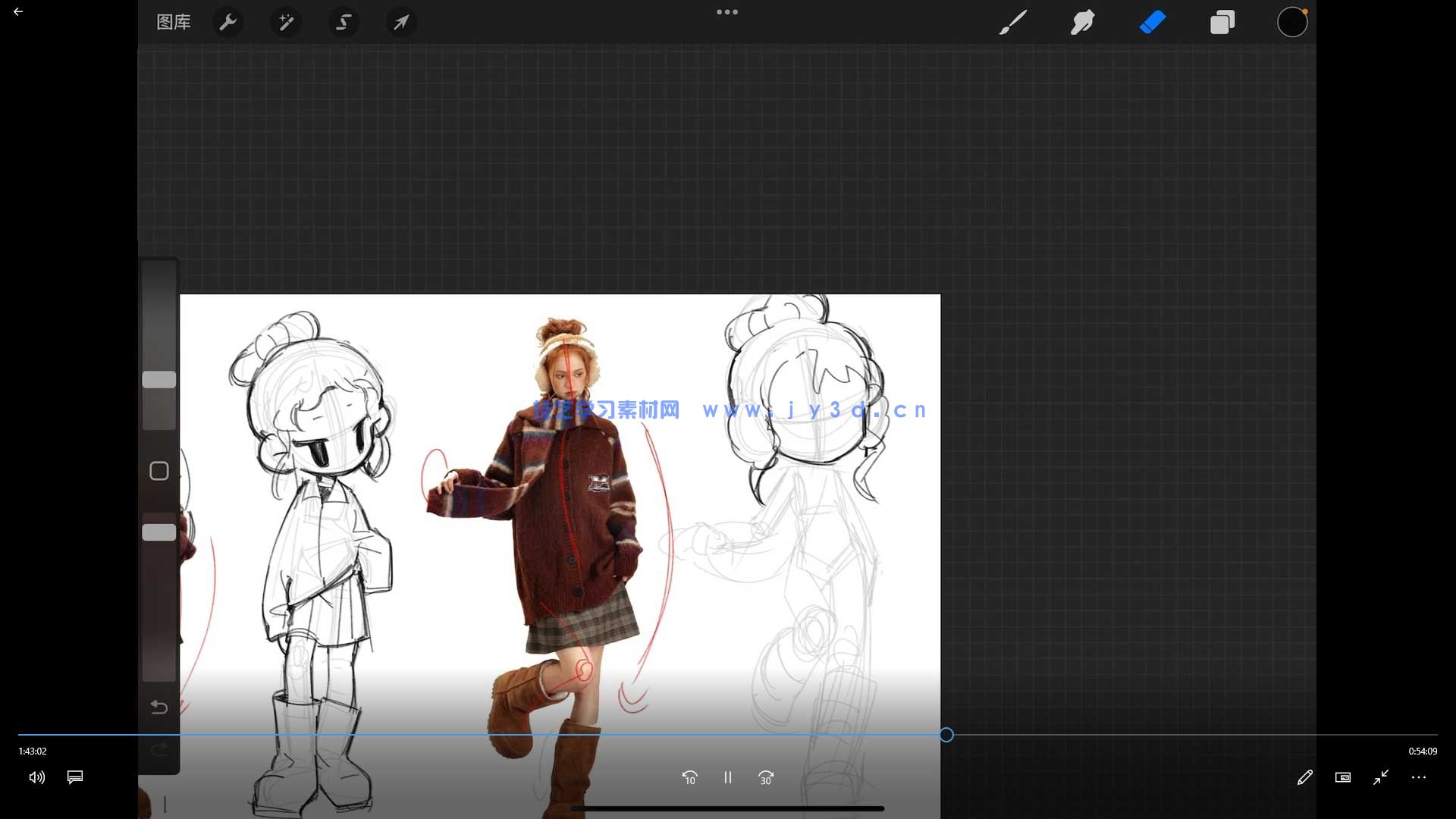Select the Paint brush tool
This screenshot has width=1456, height=819.
point(1012,22)
